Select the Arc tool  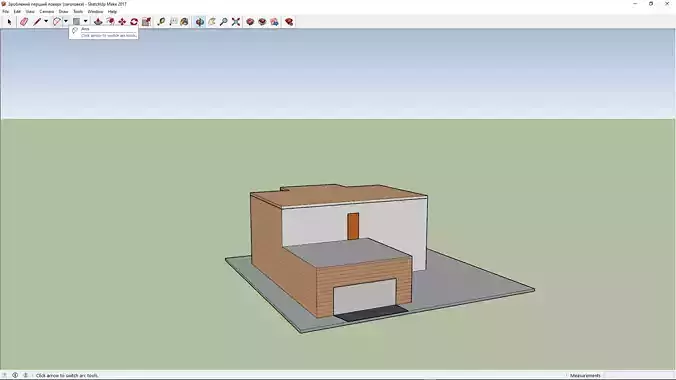pyautogui.click(x=56, y=22)
